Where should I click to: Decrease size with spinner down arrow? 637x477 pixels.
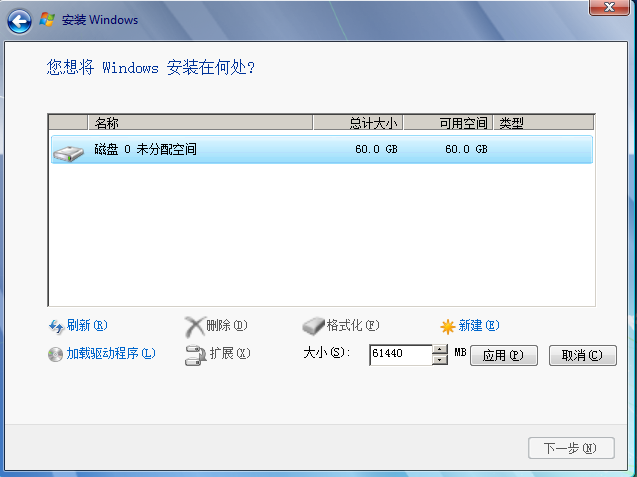coord(440,360)
